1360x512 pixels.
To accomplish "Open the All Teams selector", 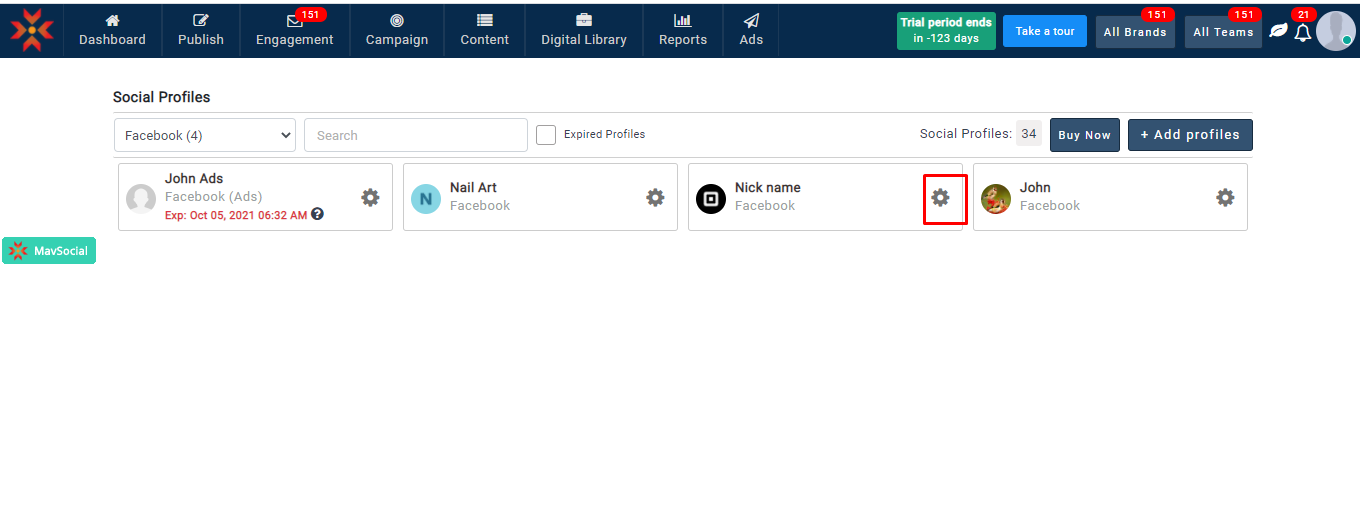I will pos(1223,32).
